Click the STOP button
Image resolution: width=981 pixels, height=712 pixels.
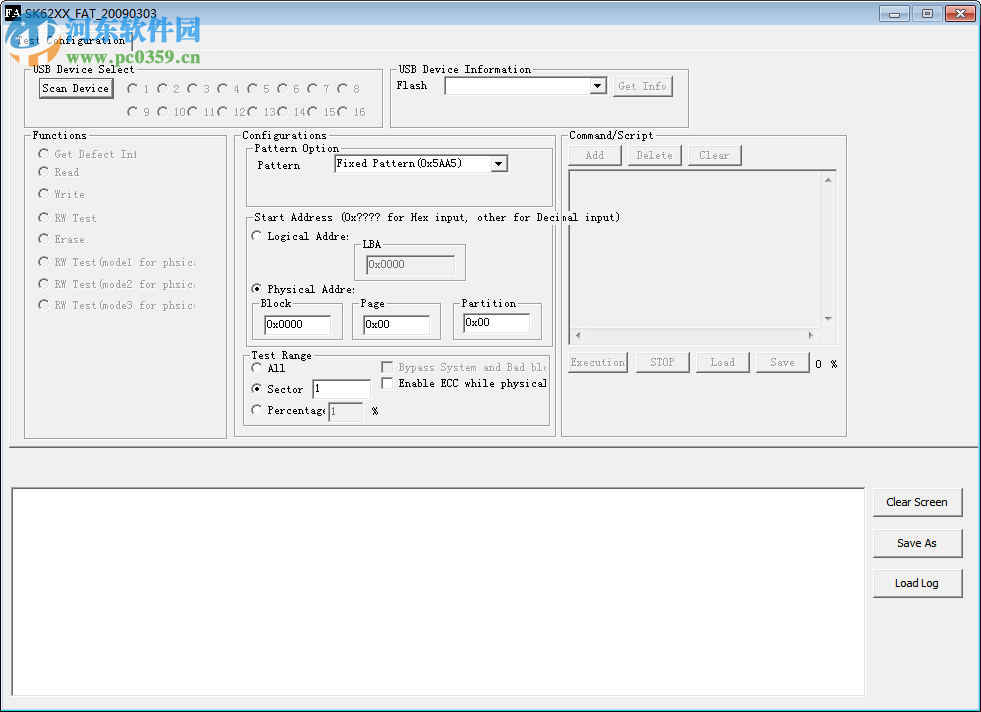pos(663,363)
